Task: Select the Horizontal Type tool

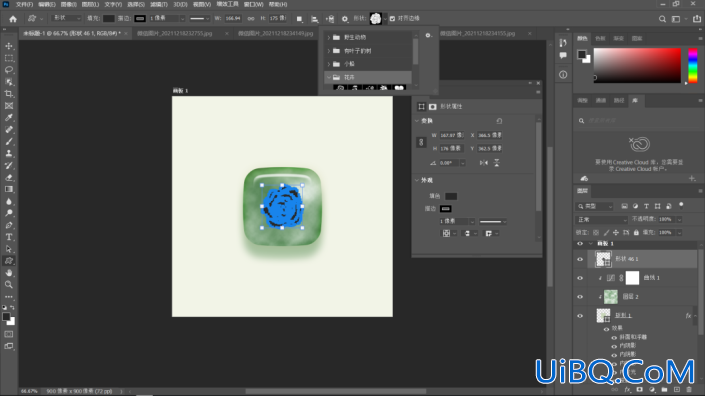Action: pyautogui.click(x=9, y=237)
